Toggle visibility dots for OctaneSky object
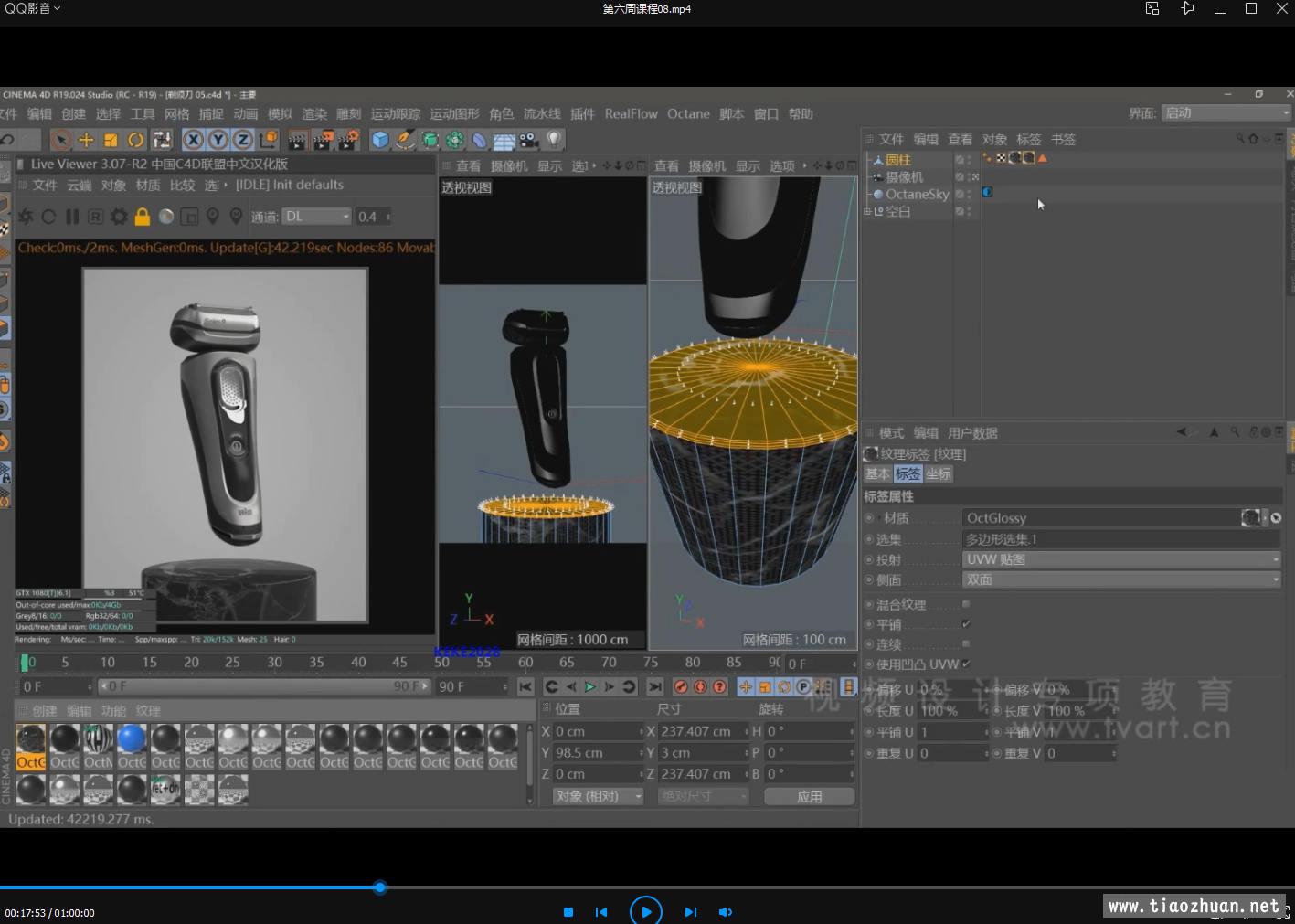The width and height of the screenshot is (1295, 924). [969, 194]
